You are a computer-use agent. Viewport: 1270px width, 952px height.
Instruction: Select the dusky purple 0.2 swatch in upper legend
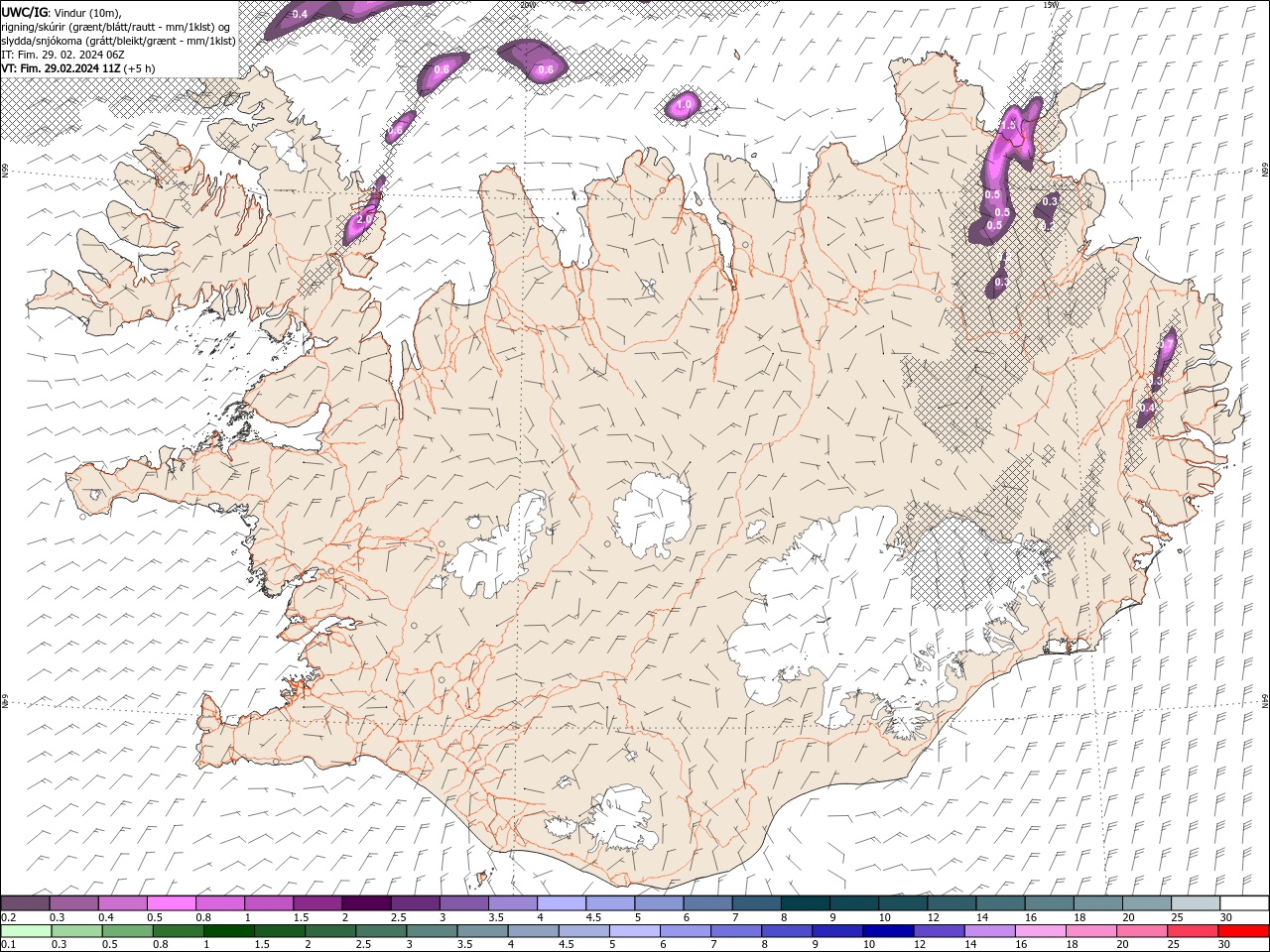pos(25,903)
